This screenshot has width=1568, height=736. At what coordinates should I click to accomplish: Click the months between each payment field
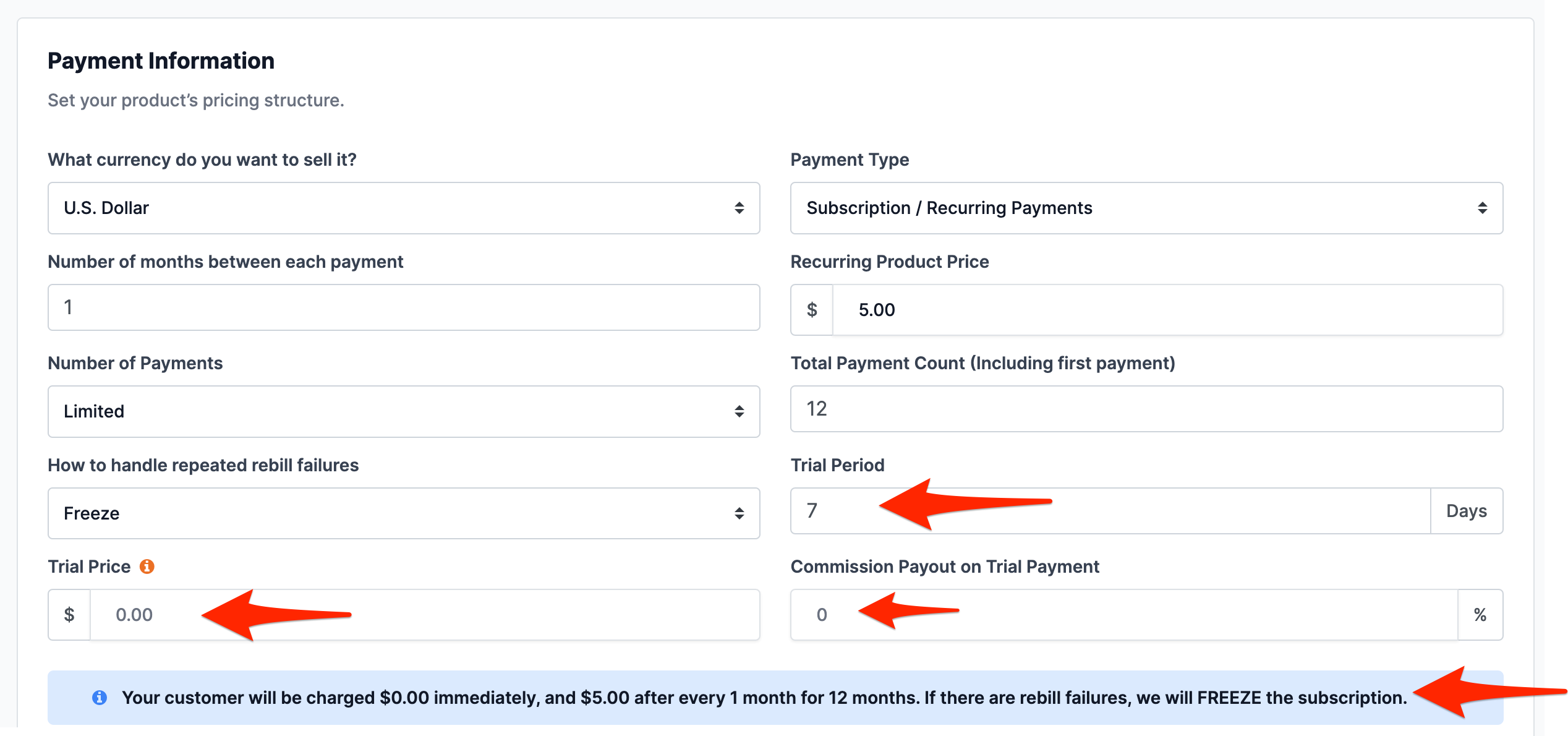pos(403,307)
